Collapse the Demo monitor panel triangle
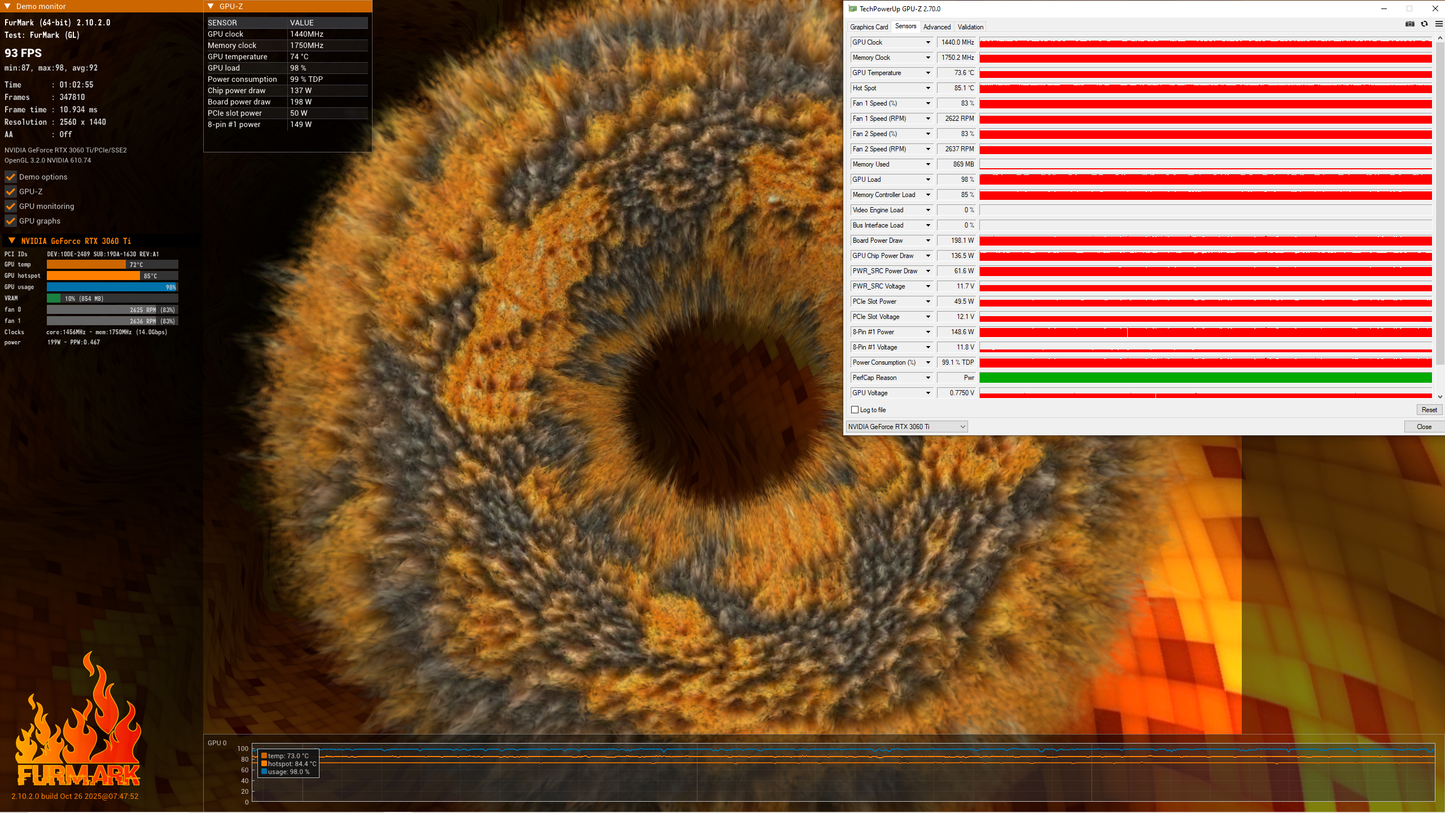Screen dimensions: 1445x813 click(8, 6)
